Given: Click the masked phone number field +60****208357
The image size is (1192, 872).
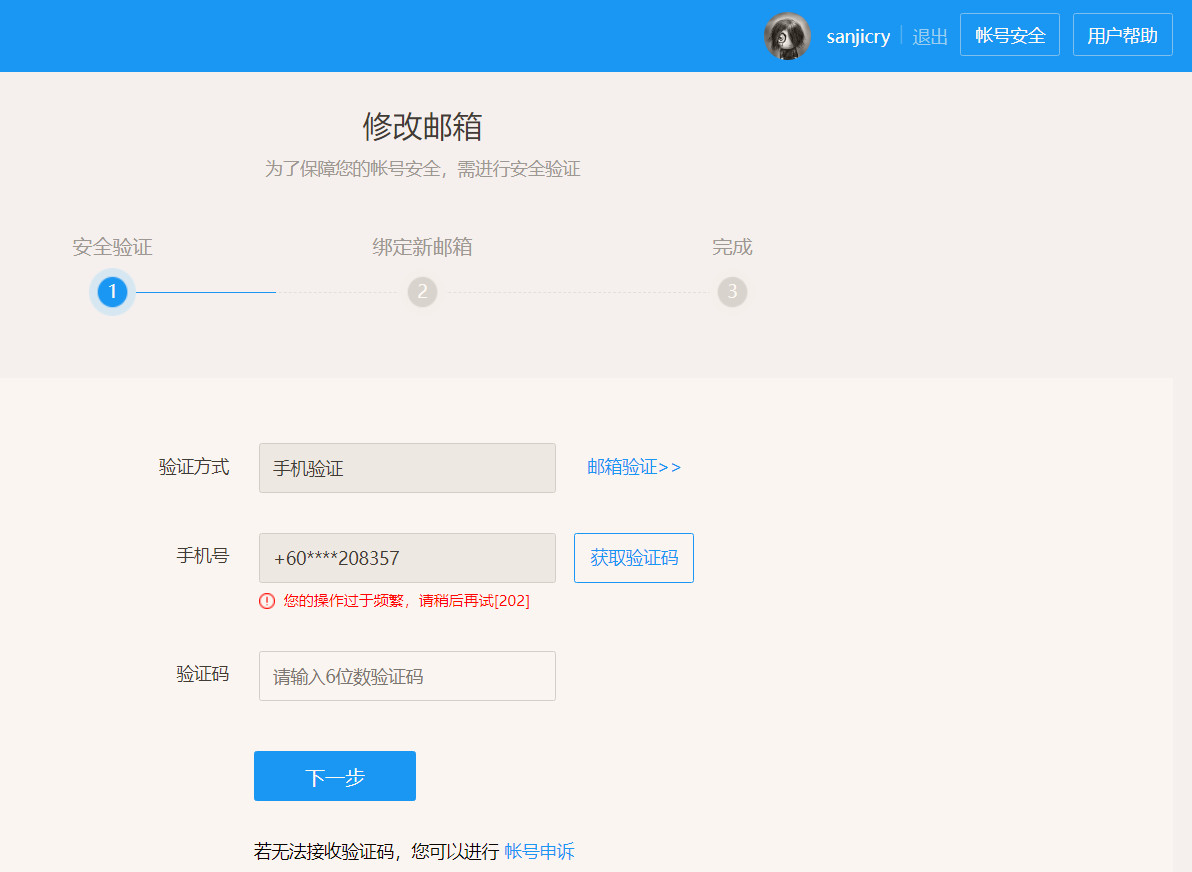Looking at the screenshot, I should (407, 558).
